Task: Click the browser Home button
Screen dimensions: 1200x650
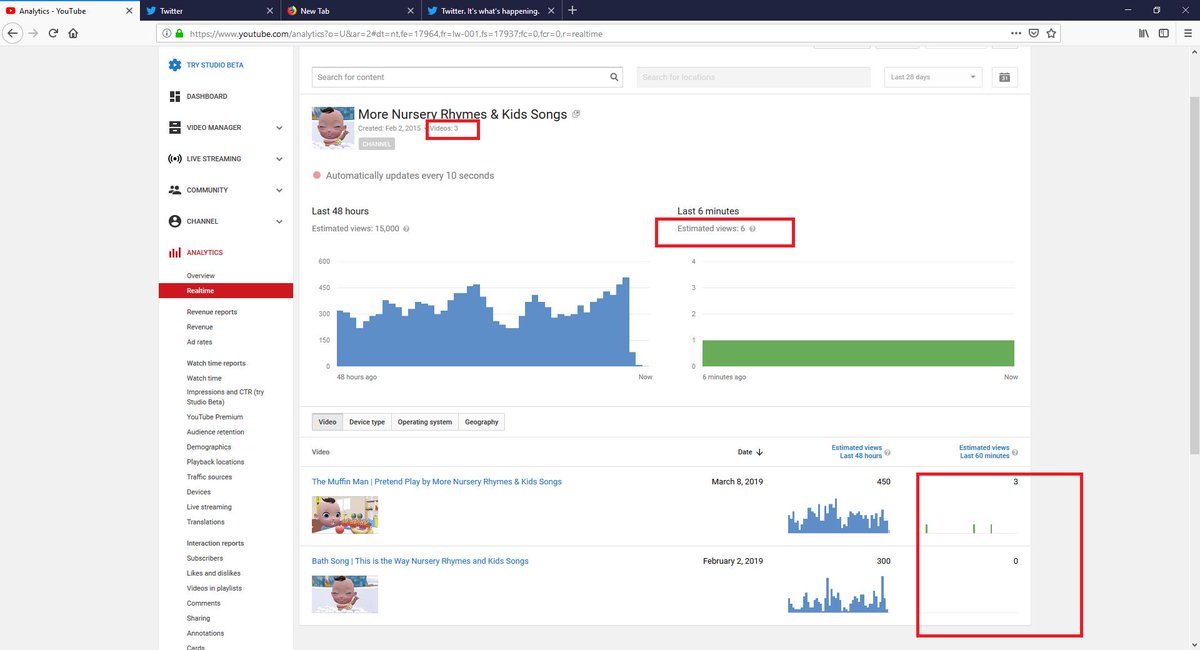Action: click(x=73, y=33)
